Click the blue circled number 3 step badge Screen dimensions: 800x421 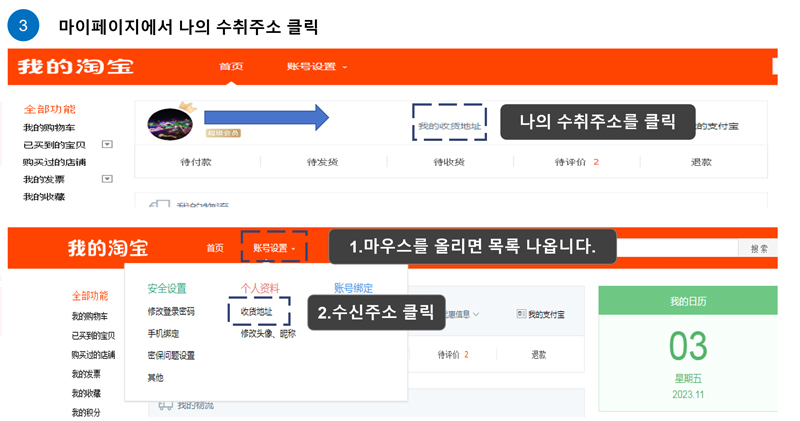click(x=23, y=24)
